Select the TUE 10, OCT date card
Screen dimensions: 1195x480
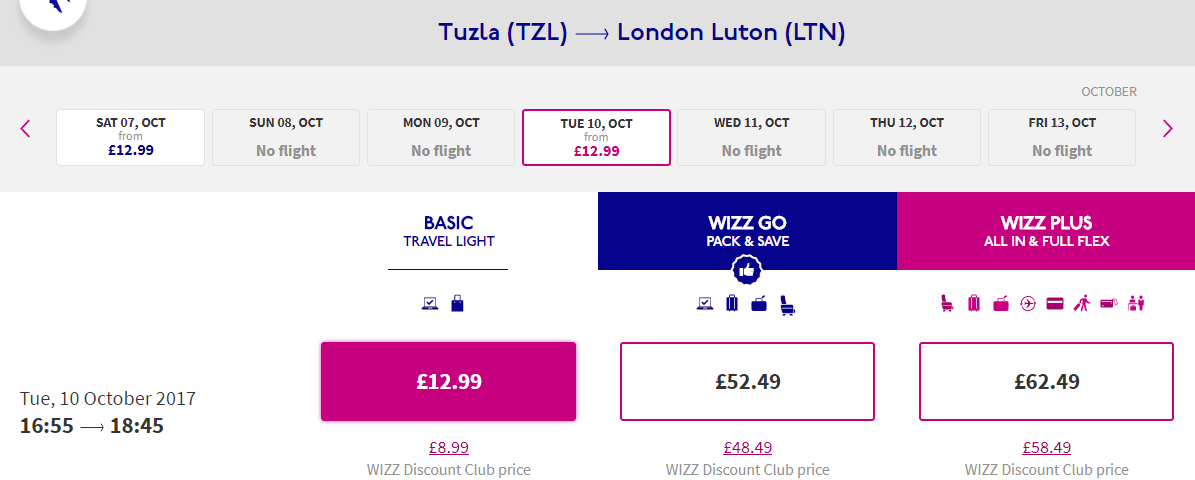[x=596, y=137]
